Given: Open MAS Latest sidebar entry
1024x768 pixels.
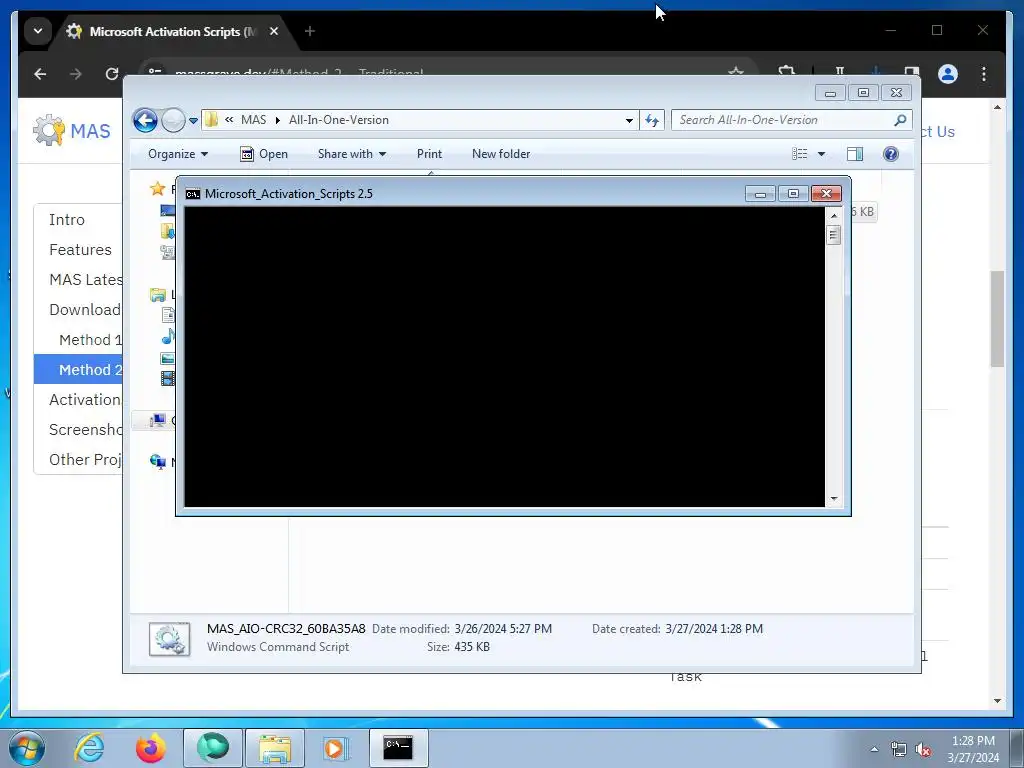Looking at the screenshot, I should [x=86, y=280].
